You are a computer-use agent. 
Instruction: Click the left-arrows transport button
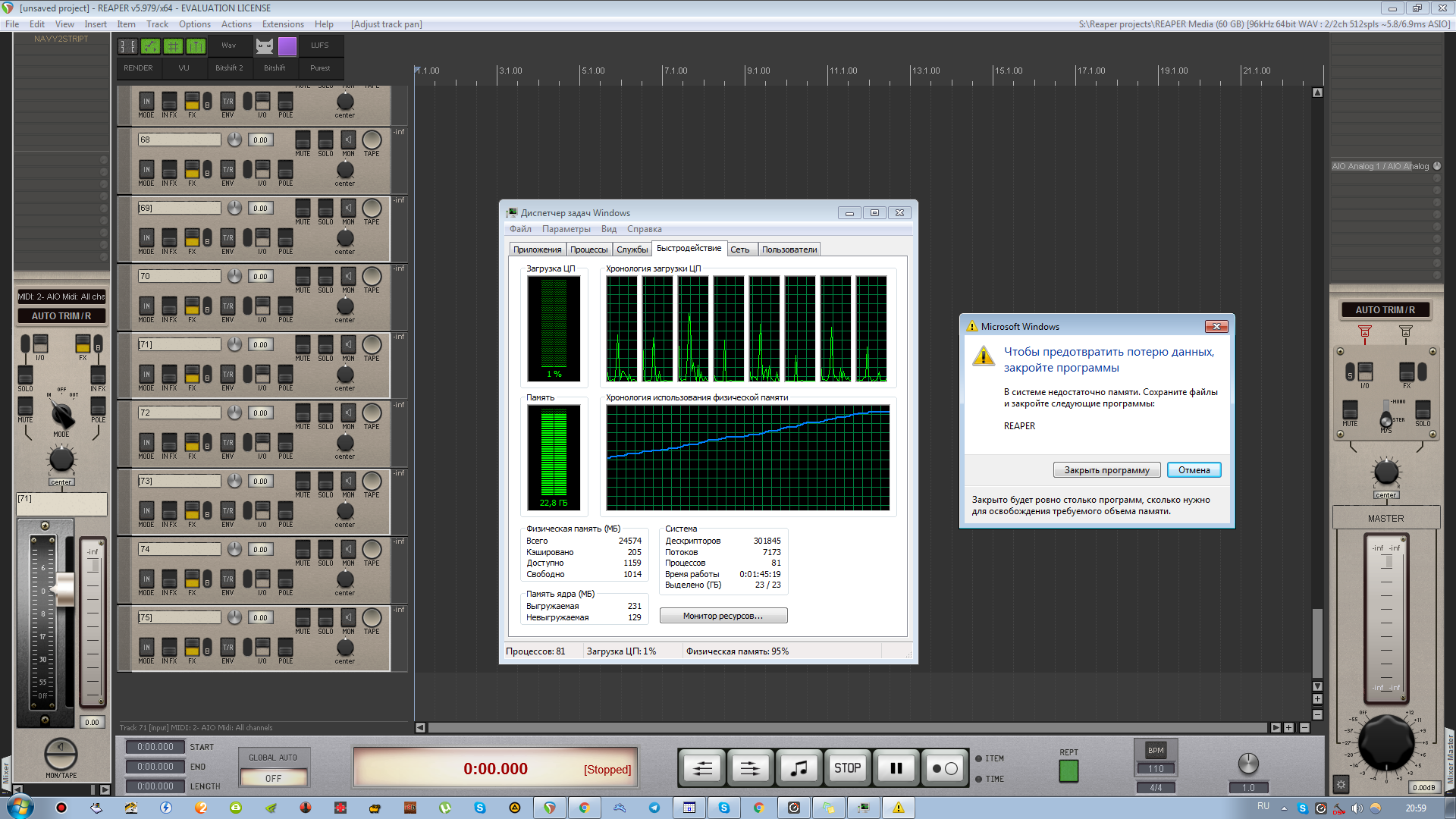(x=702, y=768)
